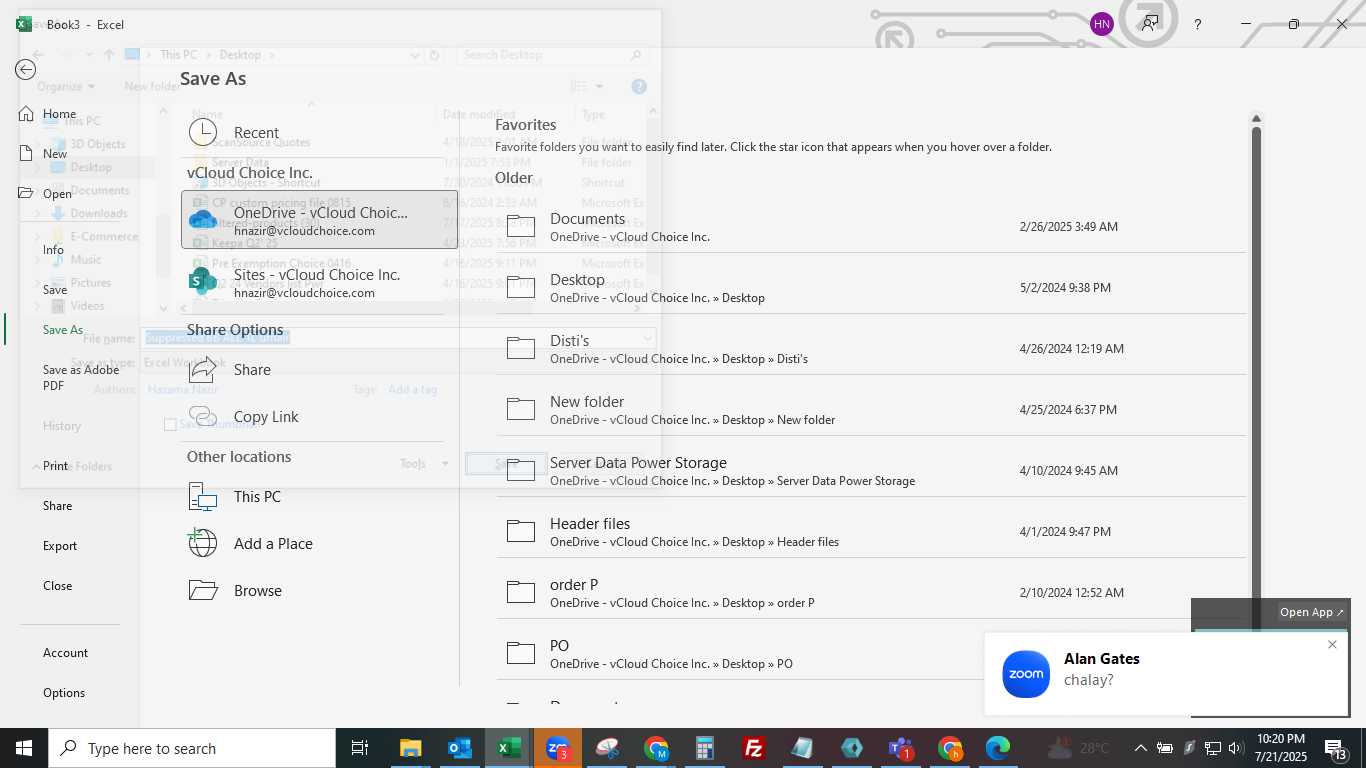Viewport: 1366px width, 768px height.
Task: Click the '4/1/2024 9:47 PM' date text
Action: pyautogui.click(x=1065, y=531)
